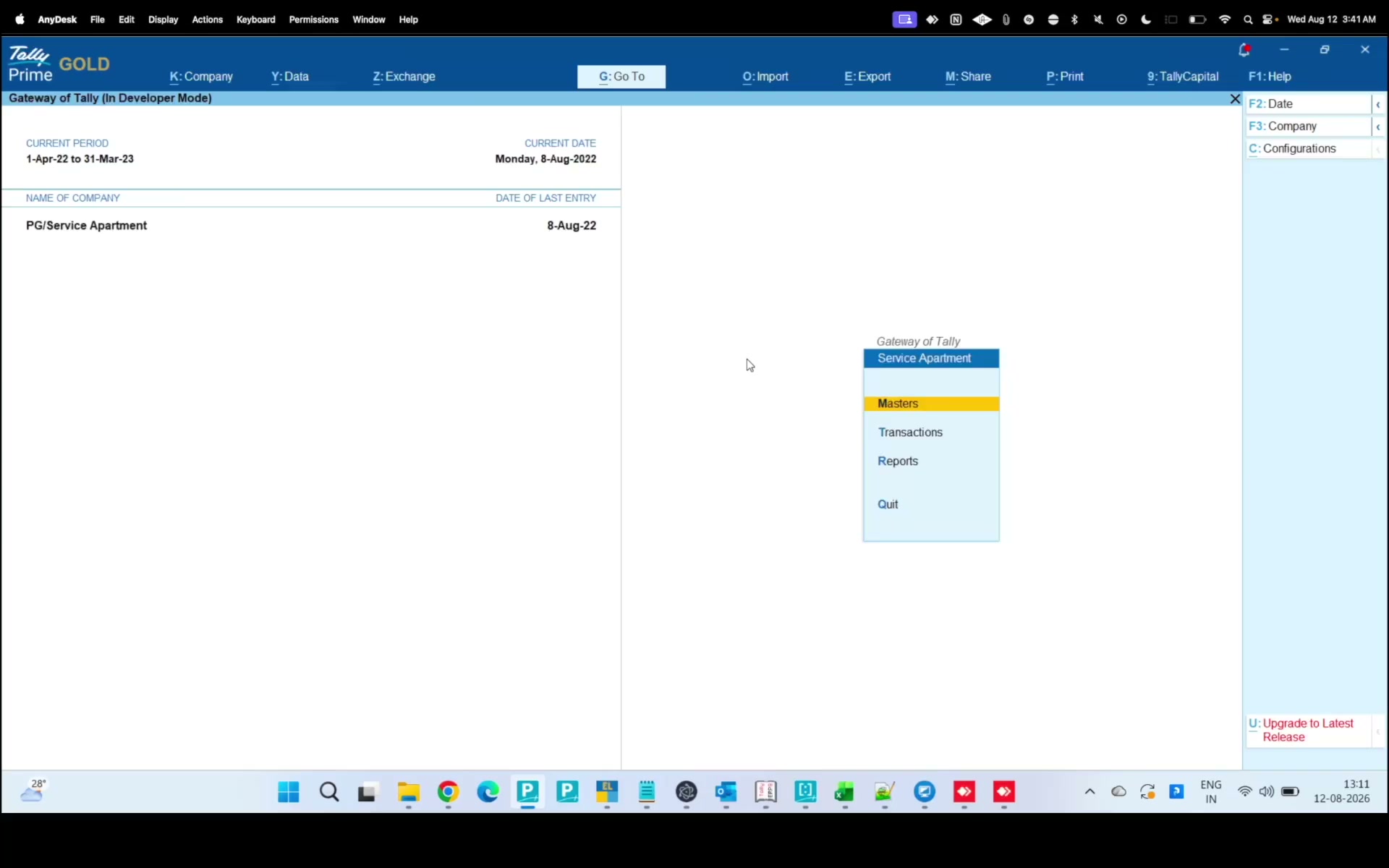This screenshot has height=868, width=1389.
Task: Open C: Configurations
Action: [x=1308, y=149]
